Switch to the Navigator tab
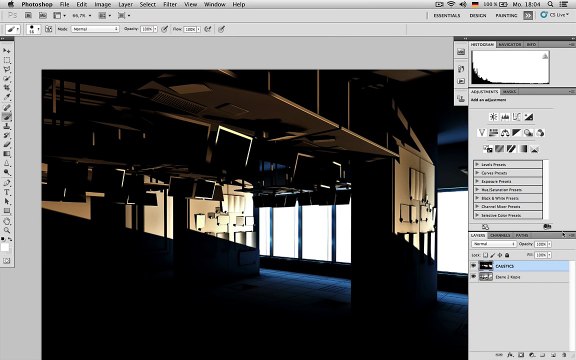 pos(510,44)
